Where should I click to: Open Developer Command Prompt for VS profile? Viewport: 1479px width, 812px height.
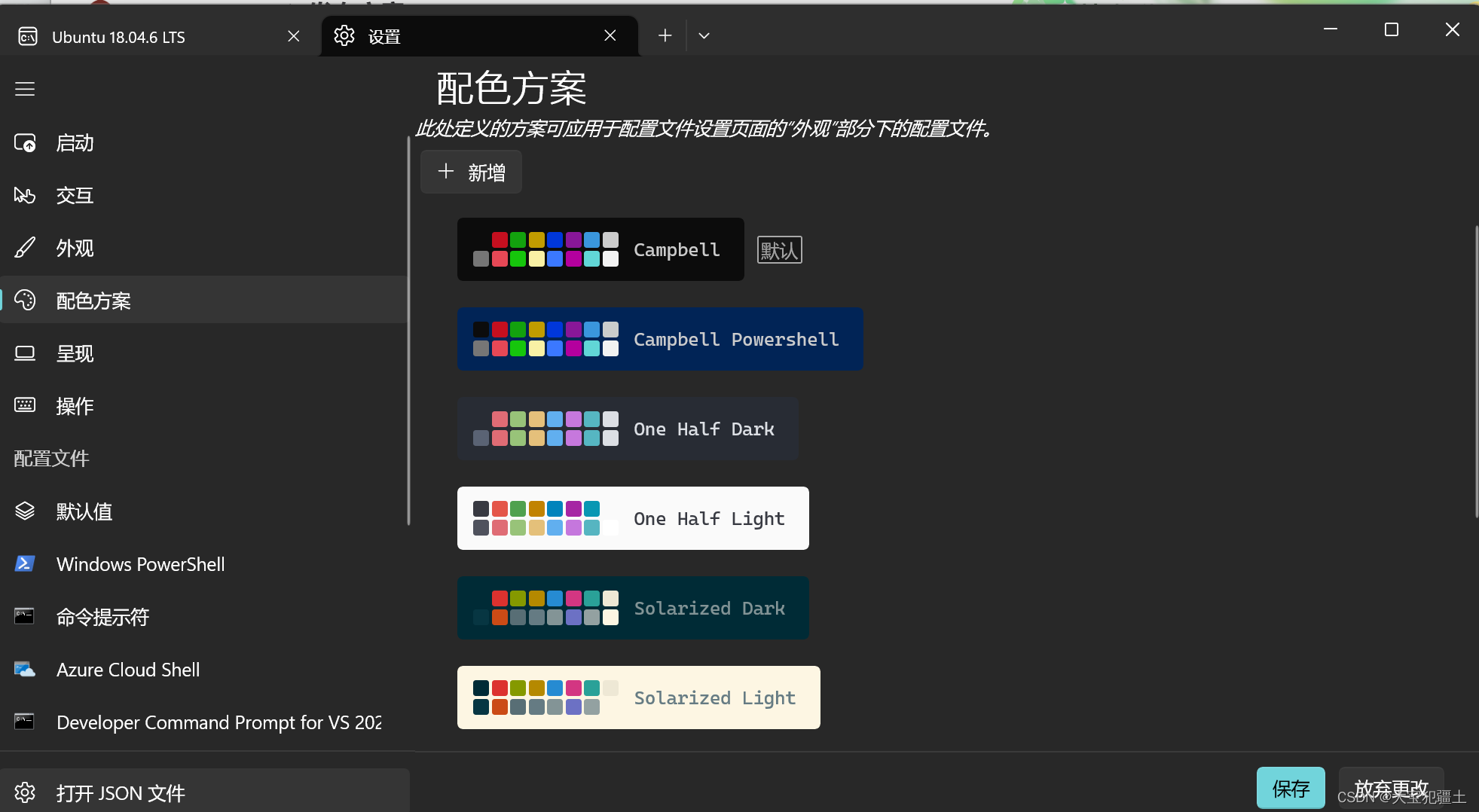(x=204, y=722)
